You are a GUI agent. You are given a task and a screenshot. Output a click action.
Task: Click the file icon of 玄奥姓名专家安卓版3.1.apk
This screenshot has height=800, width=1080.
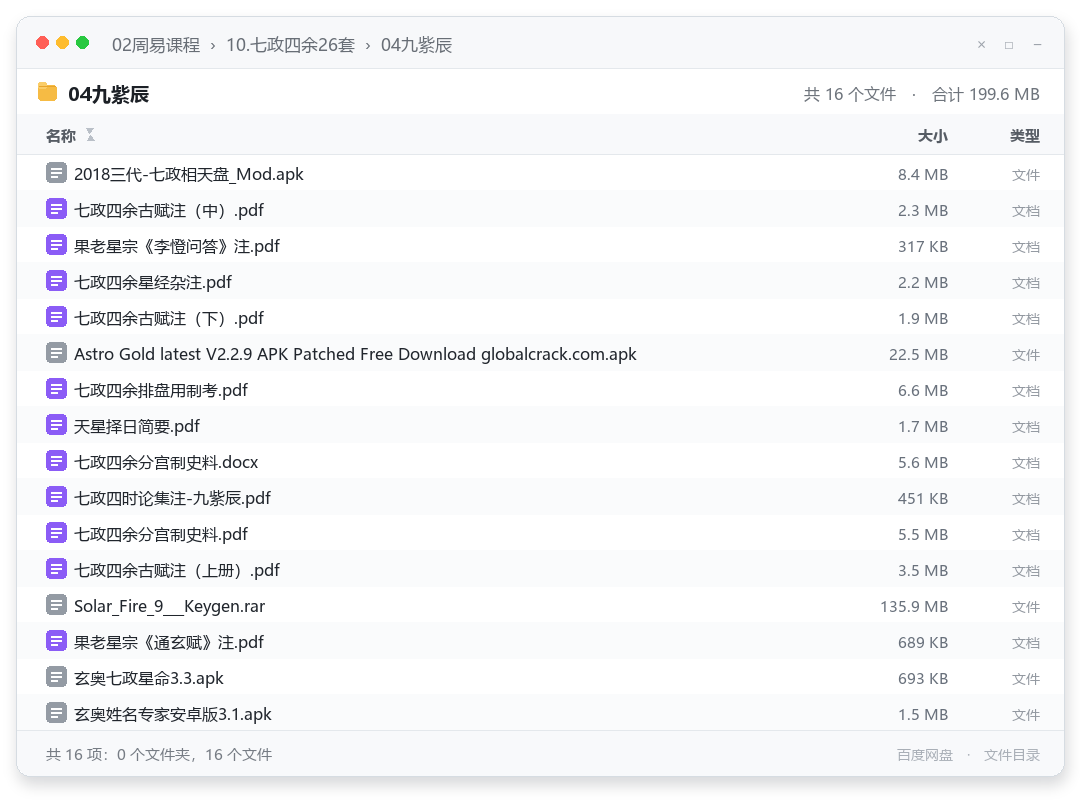coord(56,713)
